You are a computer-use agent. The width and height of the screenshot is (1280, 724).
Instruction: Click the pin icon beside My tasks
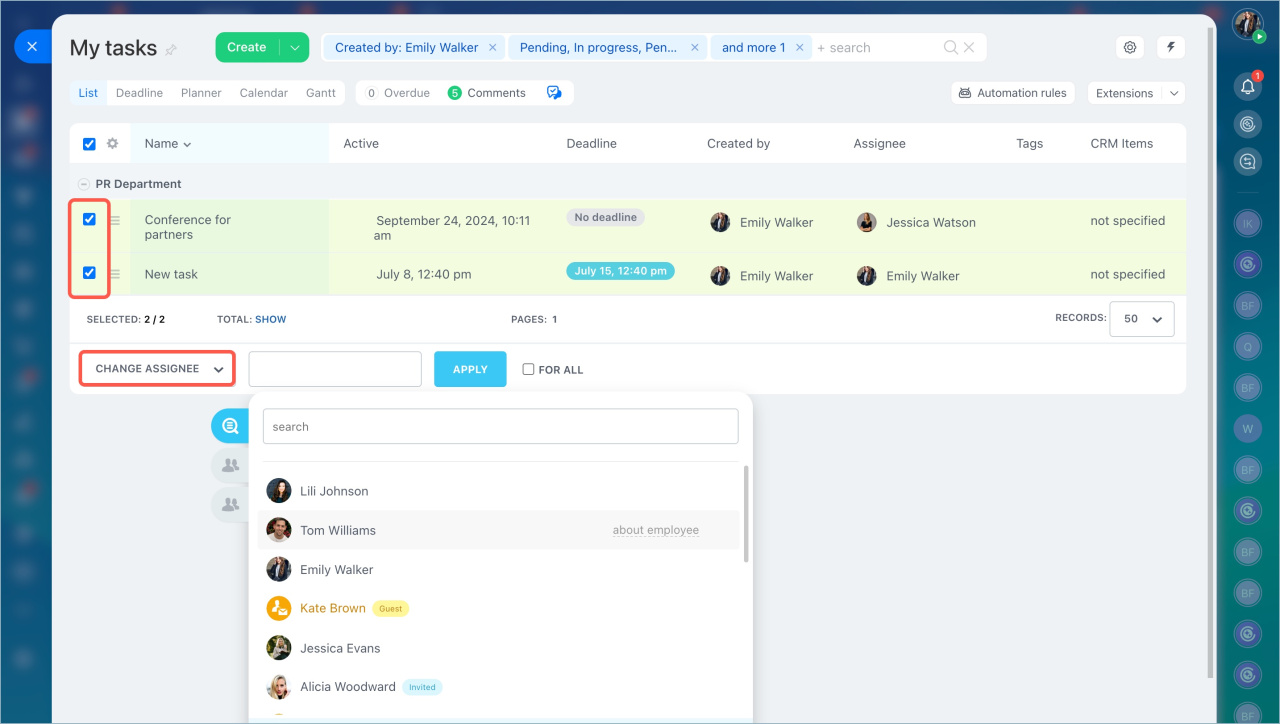[171, 49]
